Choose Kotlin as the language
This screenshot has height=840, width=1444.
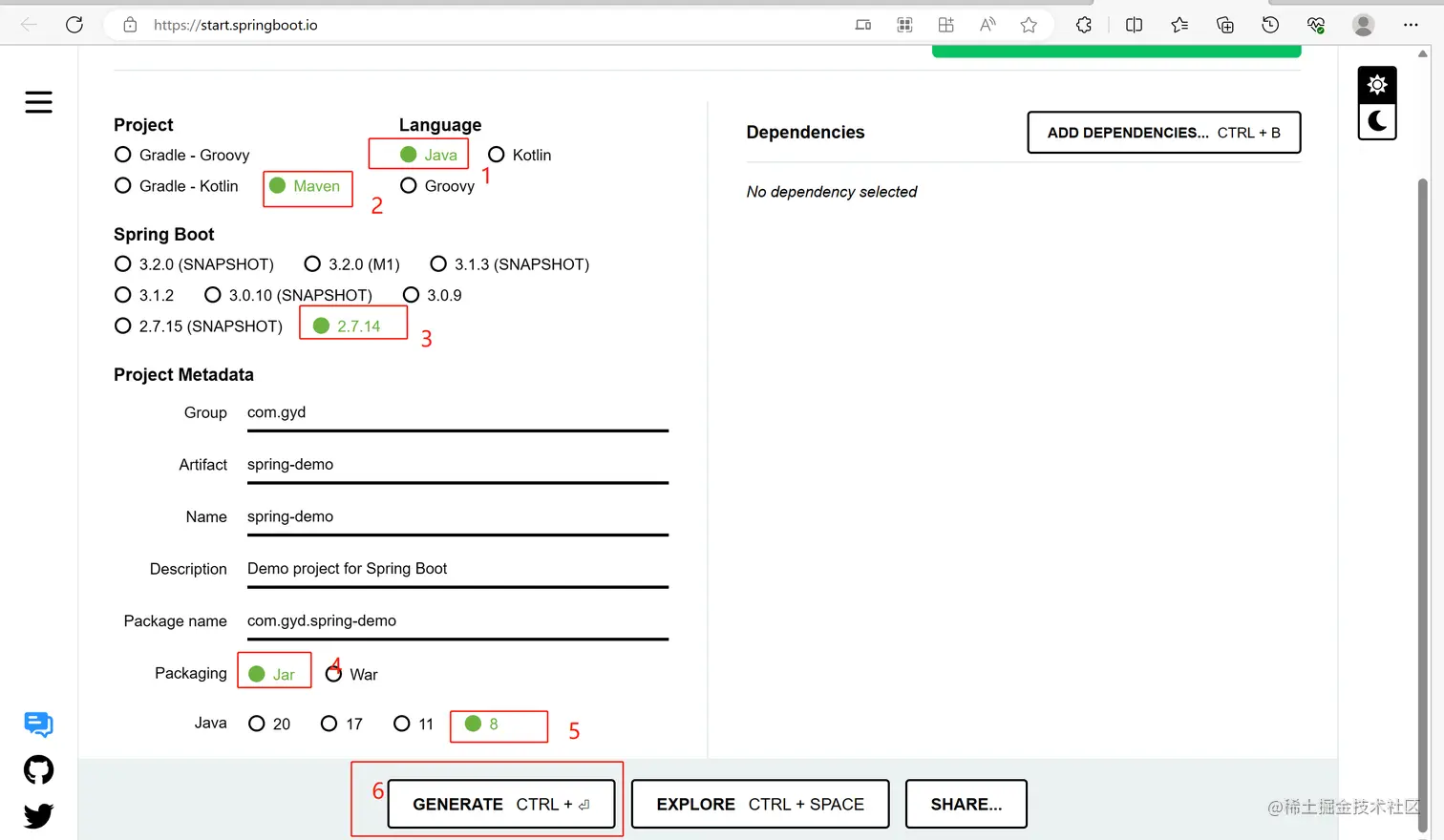[520, 155]
